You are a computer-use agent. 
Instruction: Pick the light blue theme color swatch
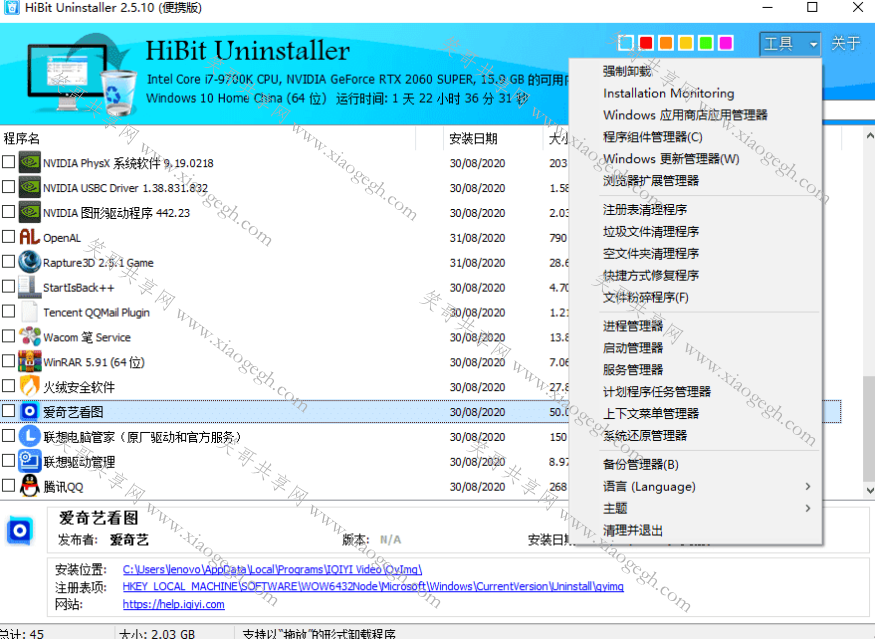point(626,43)
